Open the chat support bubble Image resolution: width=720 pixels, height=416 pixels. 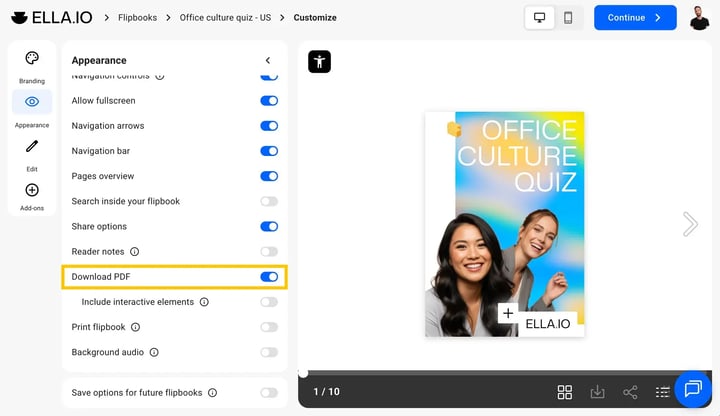tap(693, 389)
